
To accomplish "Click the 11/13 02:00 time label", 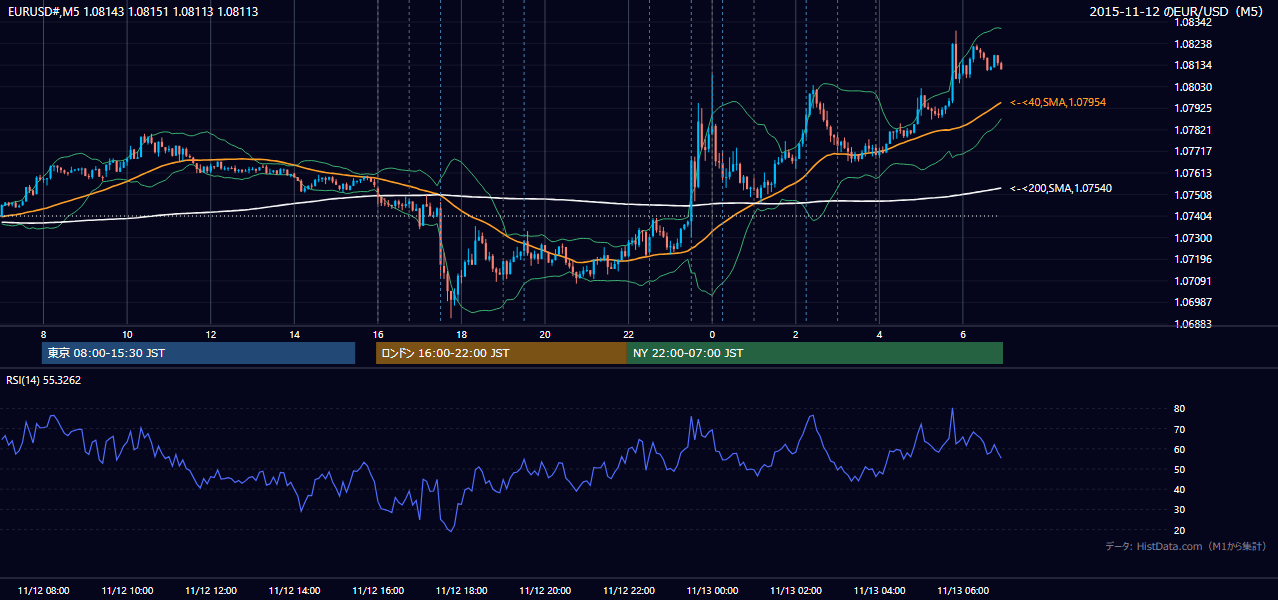I will (x=795, y=591).
